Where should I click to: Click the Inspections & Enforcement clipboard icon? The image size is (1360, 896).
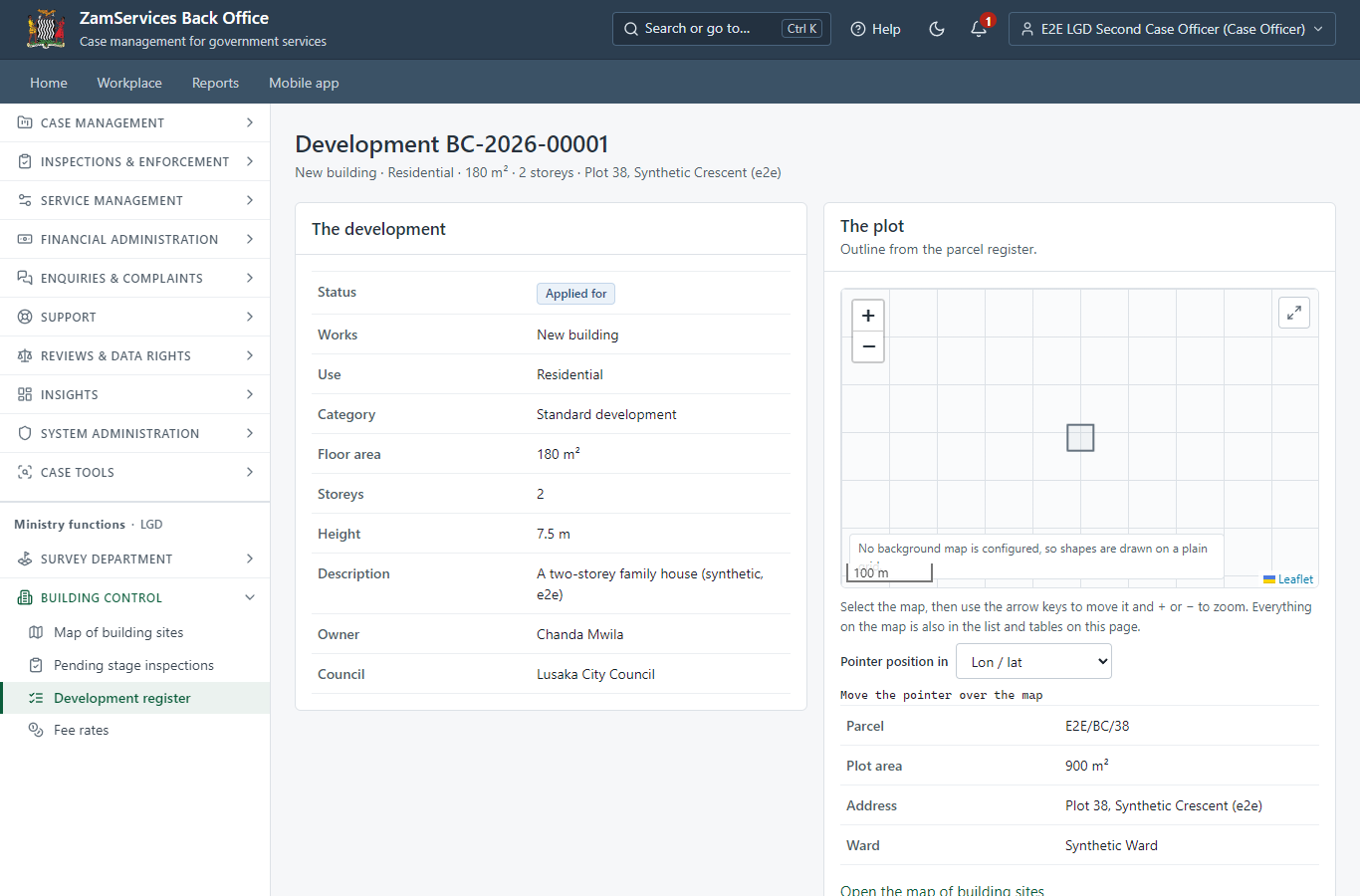click(x=25, y=161)
